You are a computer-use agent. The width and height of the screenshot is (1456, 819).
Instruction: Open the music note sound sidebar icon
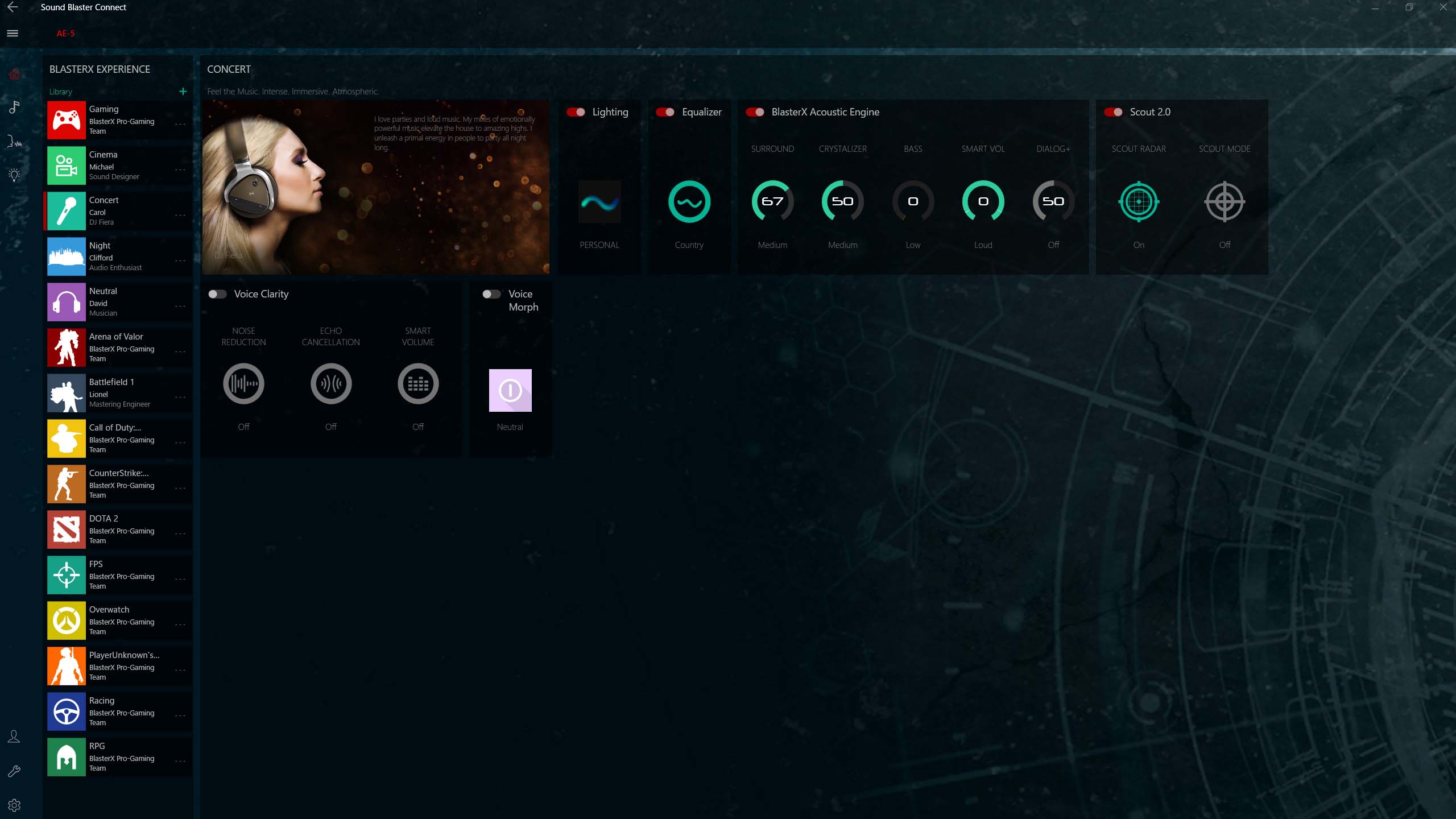pyautogui.click(x=14, y=106)
